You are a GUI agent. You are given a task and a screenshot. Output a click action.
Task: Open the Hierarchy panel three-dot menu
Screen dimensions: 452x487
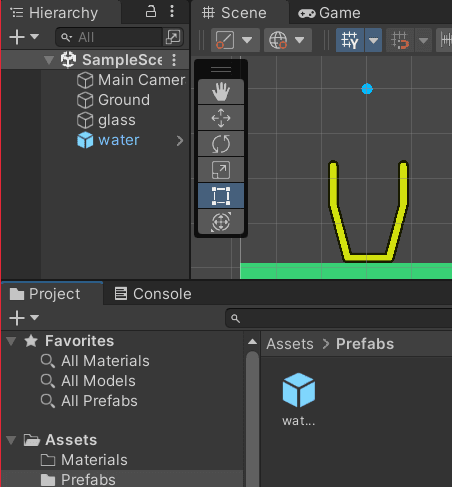pos(172,12)
